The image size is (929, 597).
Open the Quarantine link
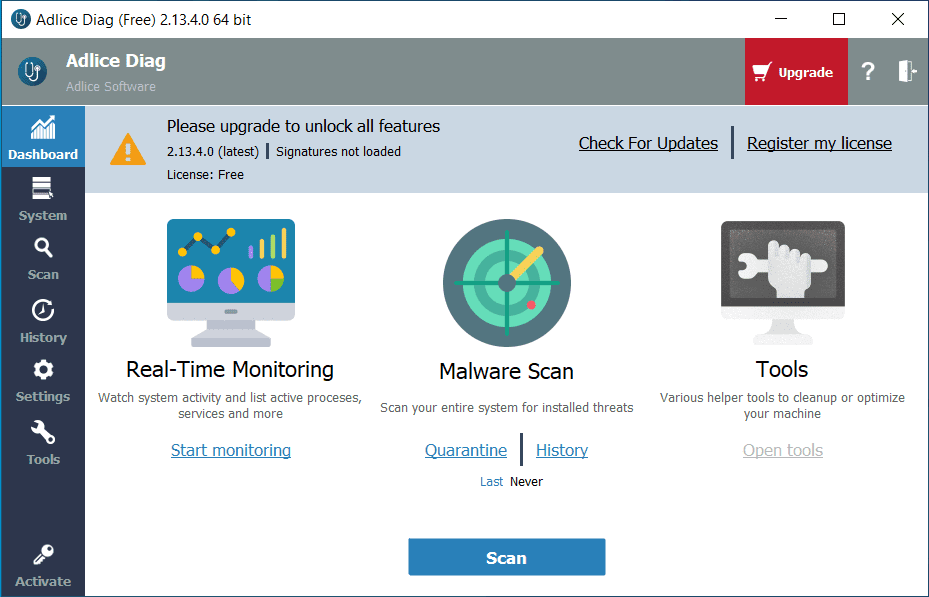[466, 450]
